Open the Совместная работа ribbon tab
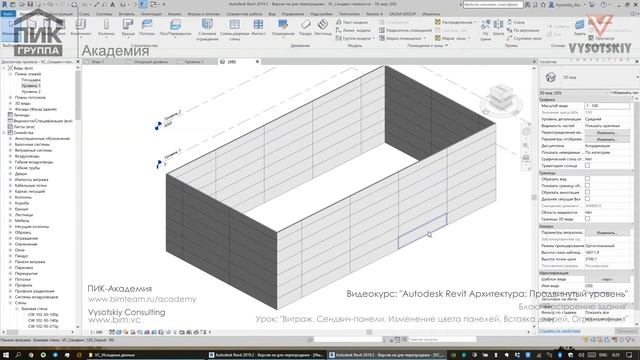Screen dimensions: 640x360 244,13
